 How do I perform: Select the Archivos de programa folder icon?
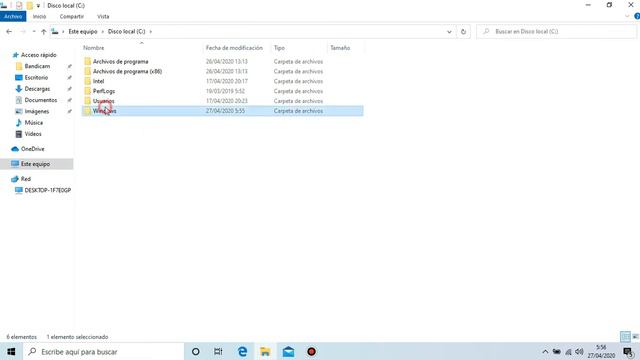coord(87,61)
